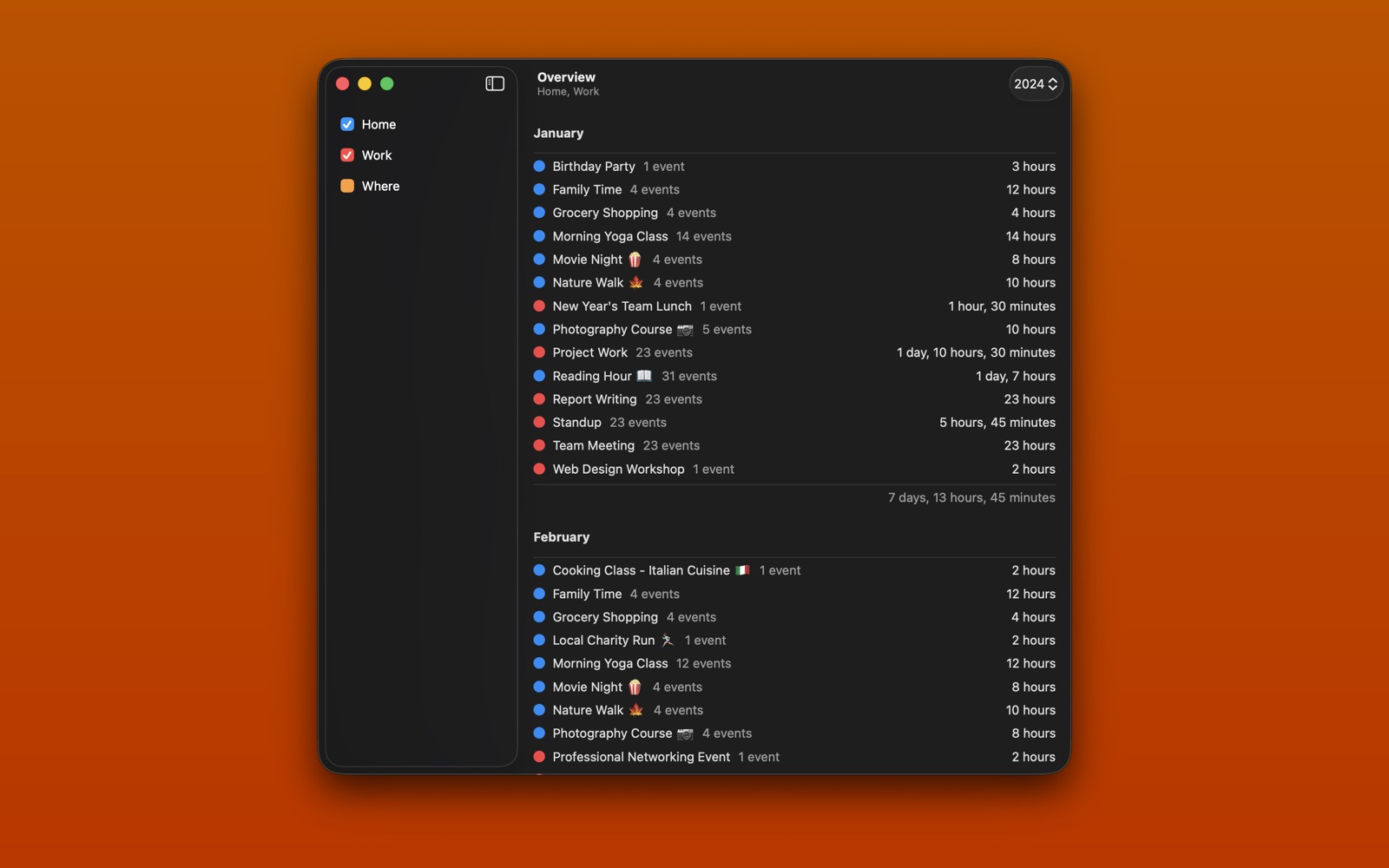Viewport: 1389px width, 868px height.
Task: Uncheck the Work calendar checkbox
Action: coord(347,155)
